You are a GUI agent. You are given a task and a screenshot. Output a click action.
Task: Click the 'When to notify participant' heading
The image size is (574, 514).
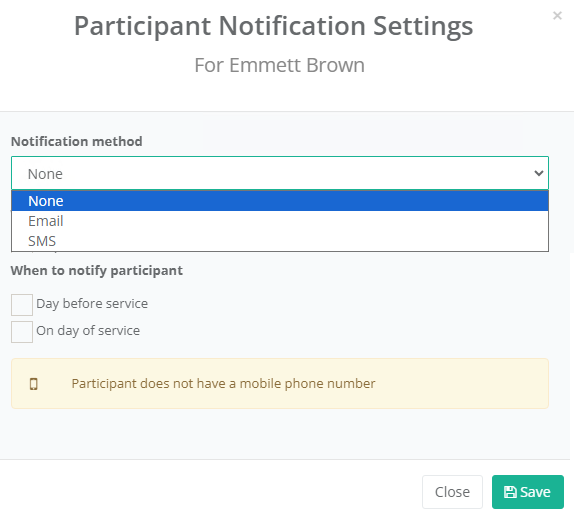(x=97, y=271)
